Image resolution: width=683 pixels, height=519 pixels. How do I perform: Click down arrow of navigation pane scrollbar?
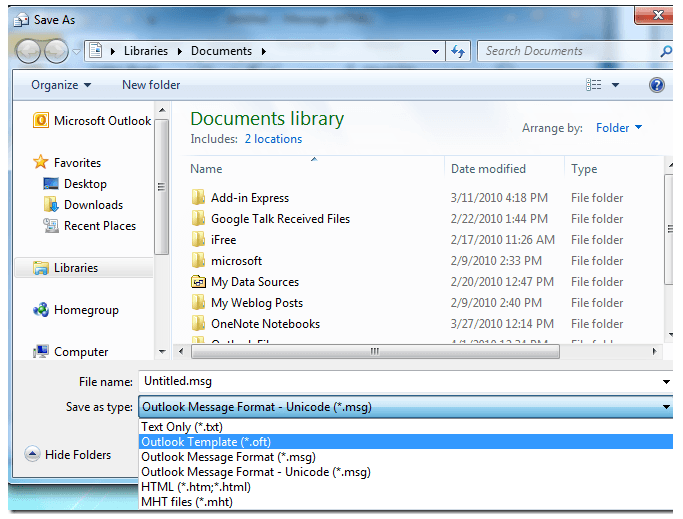coord(162,352)
